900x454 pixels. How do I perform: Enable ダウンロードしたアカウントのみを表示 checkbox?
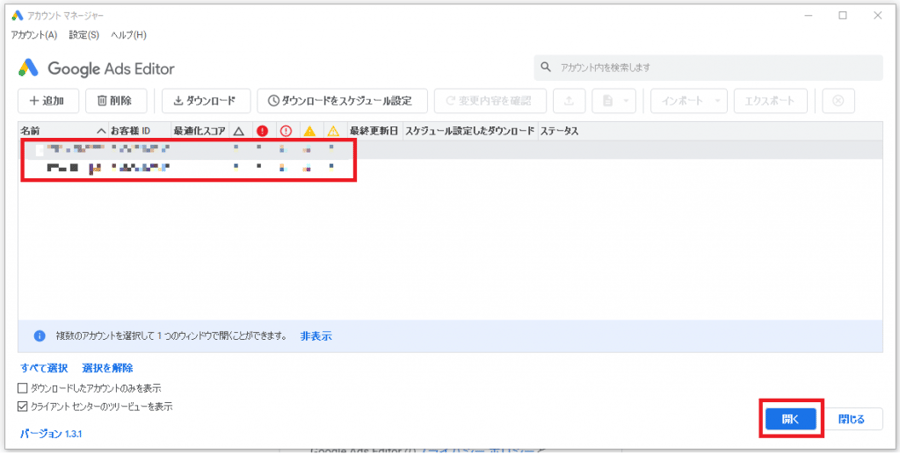click(x=23, y=388)
